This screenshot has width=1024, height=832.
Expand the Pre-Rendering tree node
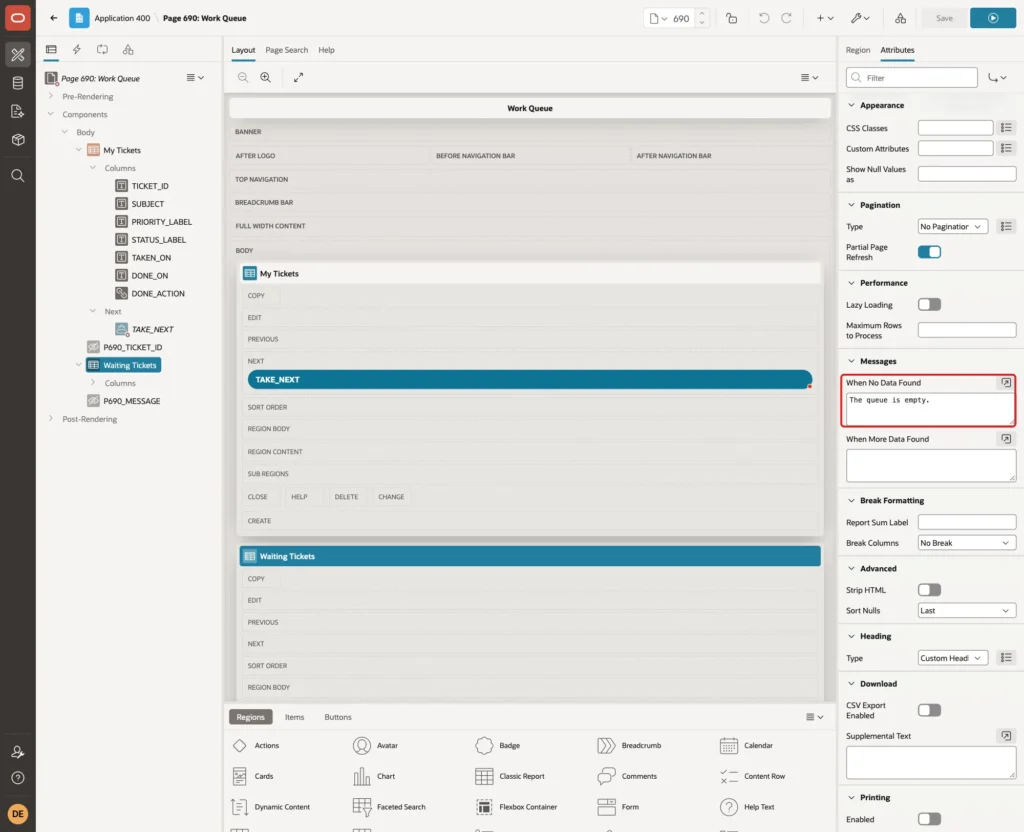click(x=51, y=96)
